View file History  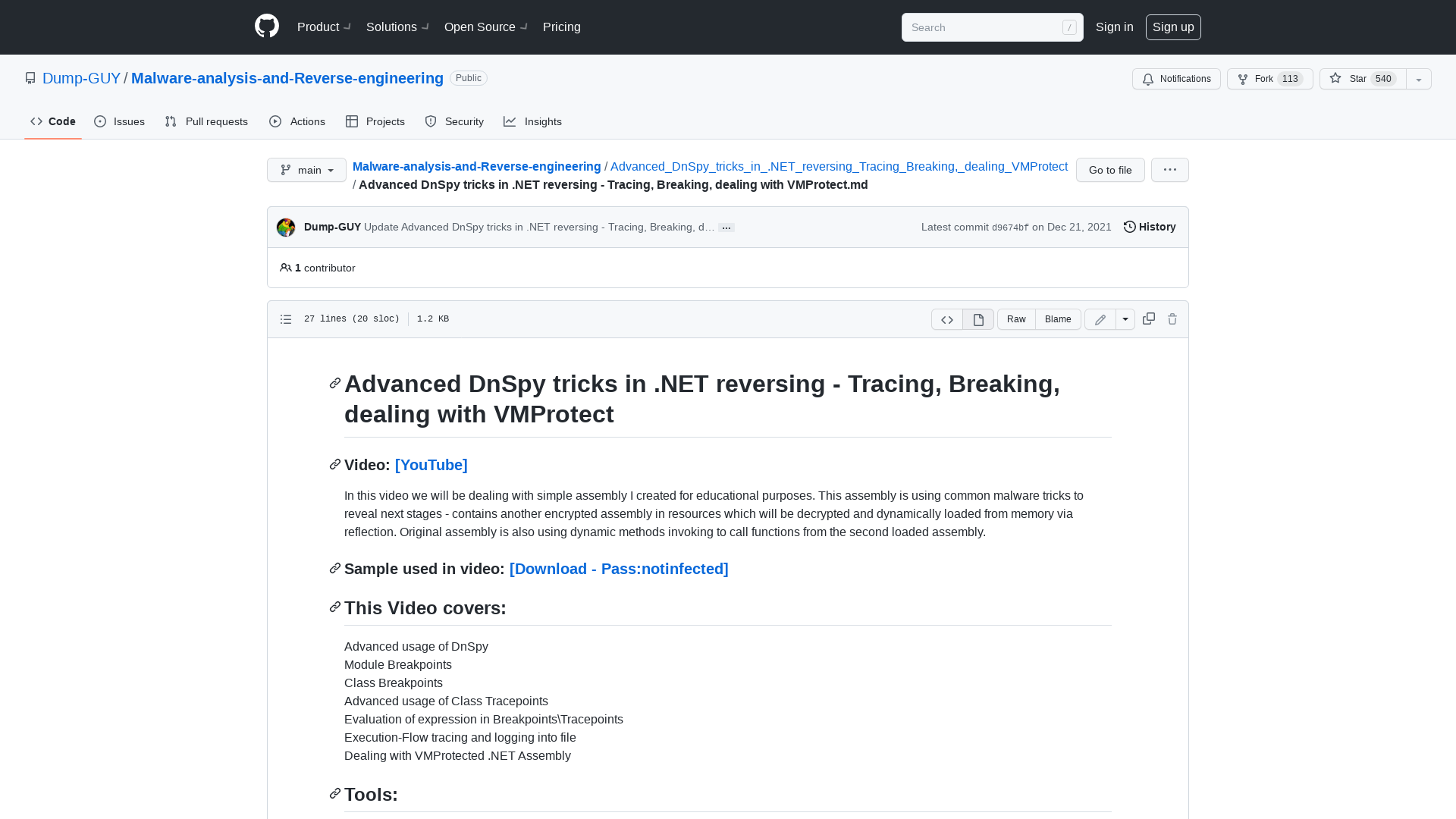(1150, 227)
